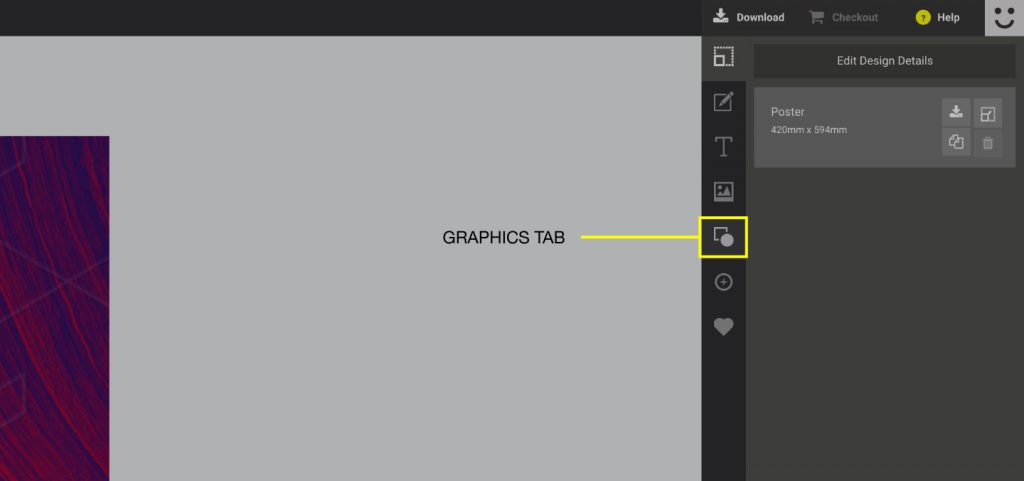Open the design size tab with dashed square

(x=723, y=57)
